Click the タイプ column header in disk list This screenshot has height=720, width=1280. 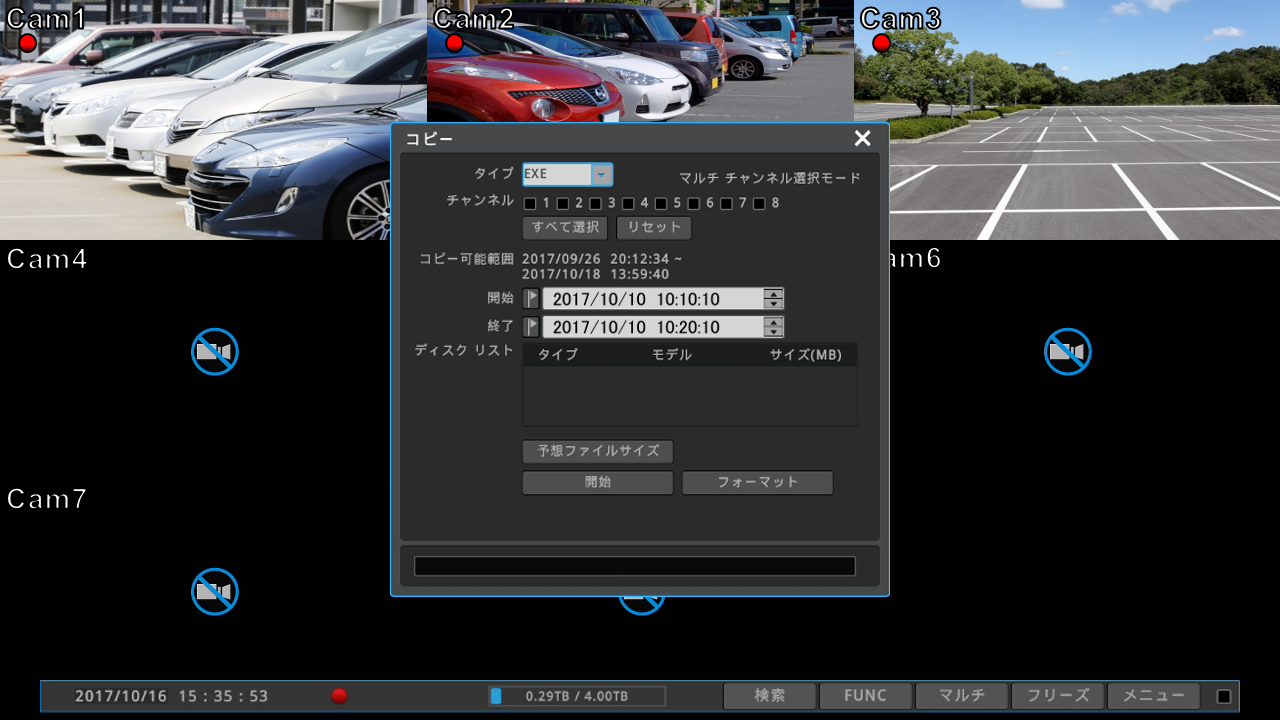coord(558,355)
